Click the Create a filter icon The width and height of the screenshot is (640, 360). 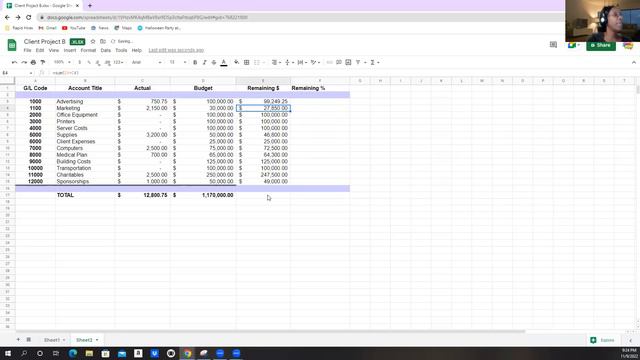(358, 62)
